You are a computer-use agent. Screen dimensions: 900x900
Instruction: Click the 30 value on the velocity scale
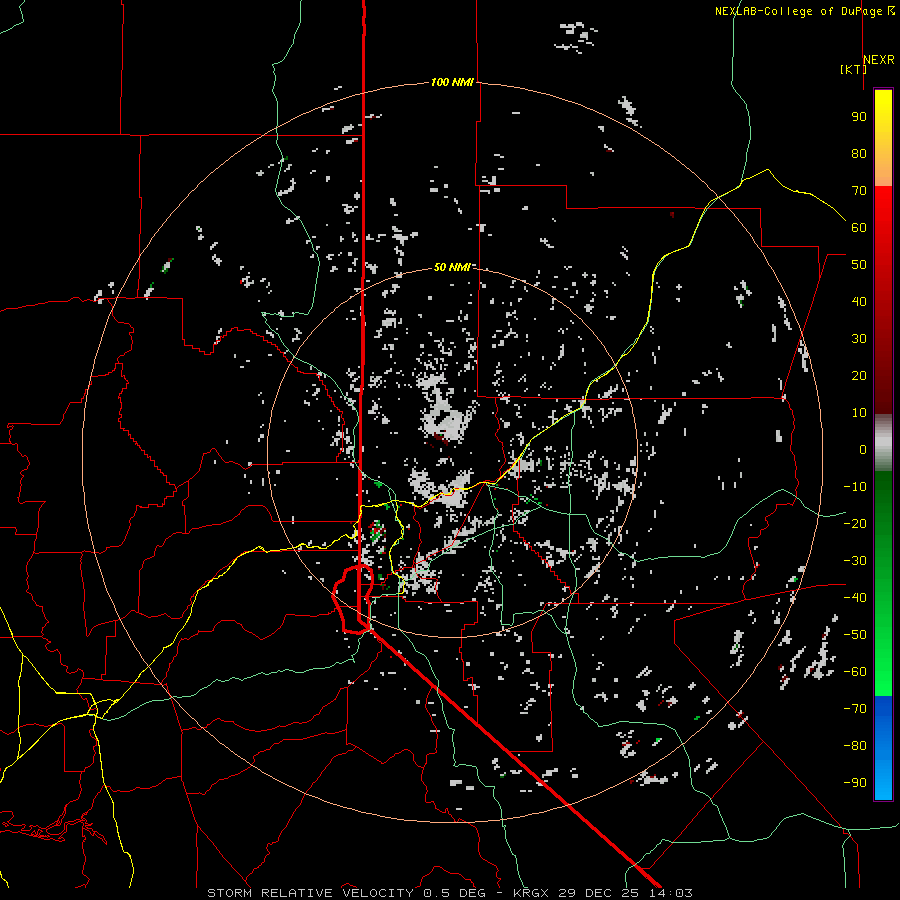[x=859, y=339]
